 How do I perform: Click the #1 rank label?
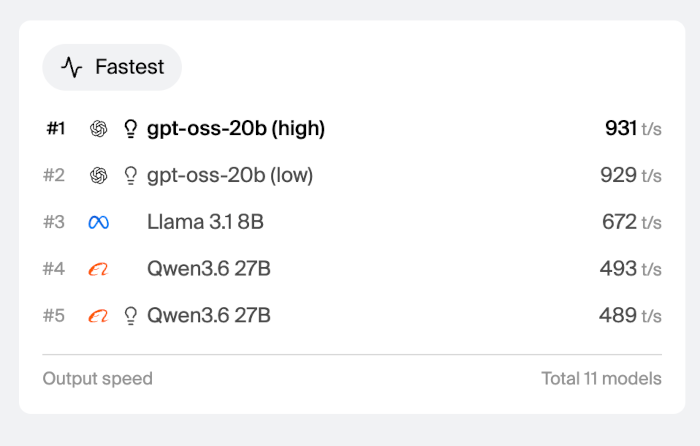click(x=56, y=129)
